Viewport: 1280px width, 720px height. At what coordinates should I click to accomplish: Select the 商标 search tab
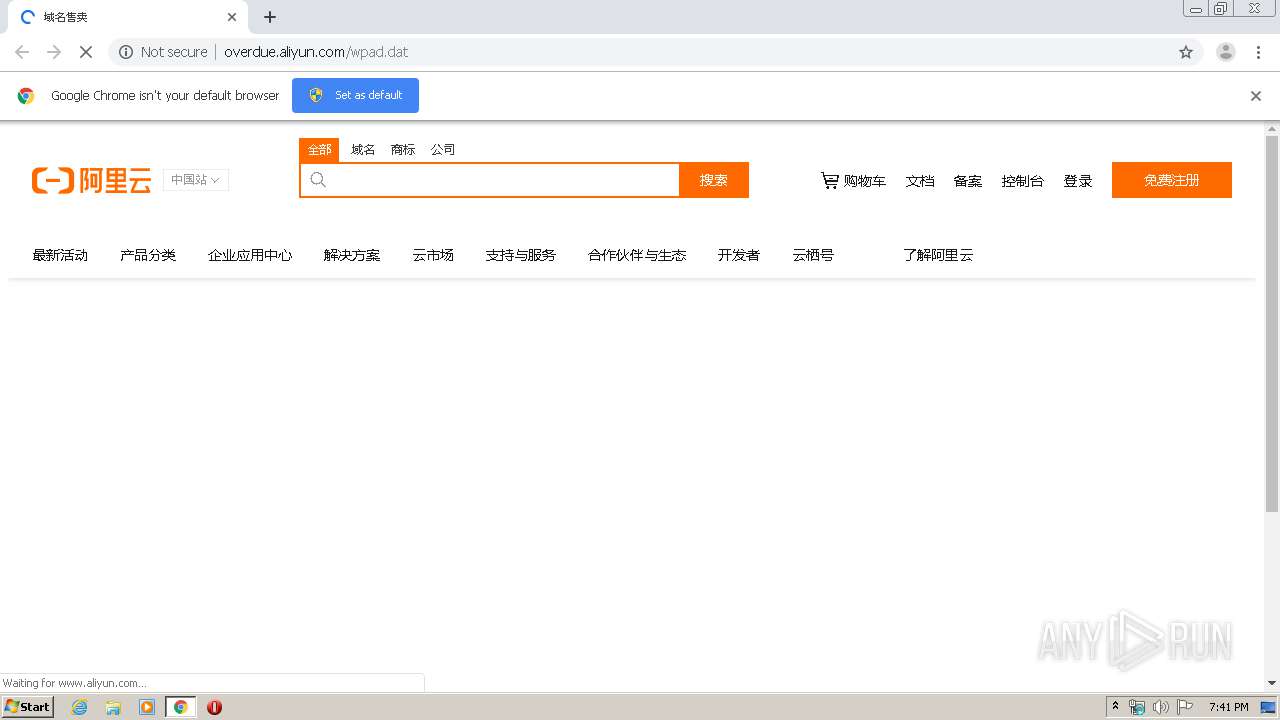(403, 150)
